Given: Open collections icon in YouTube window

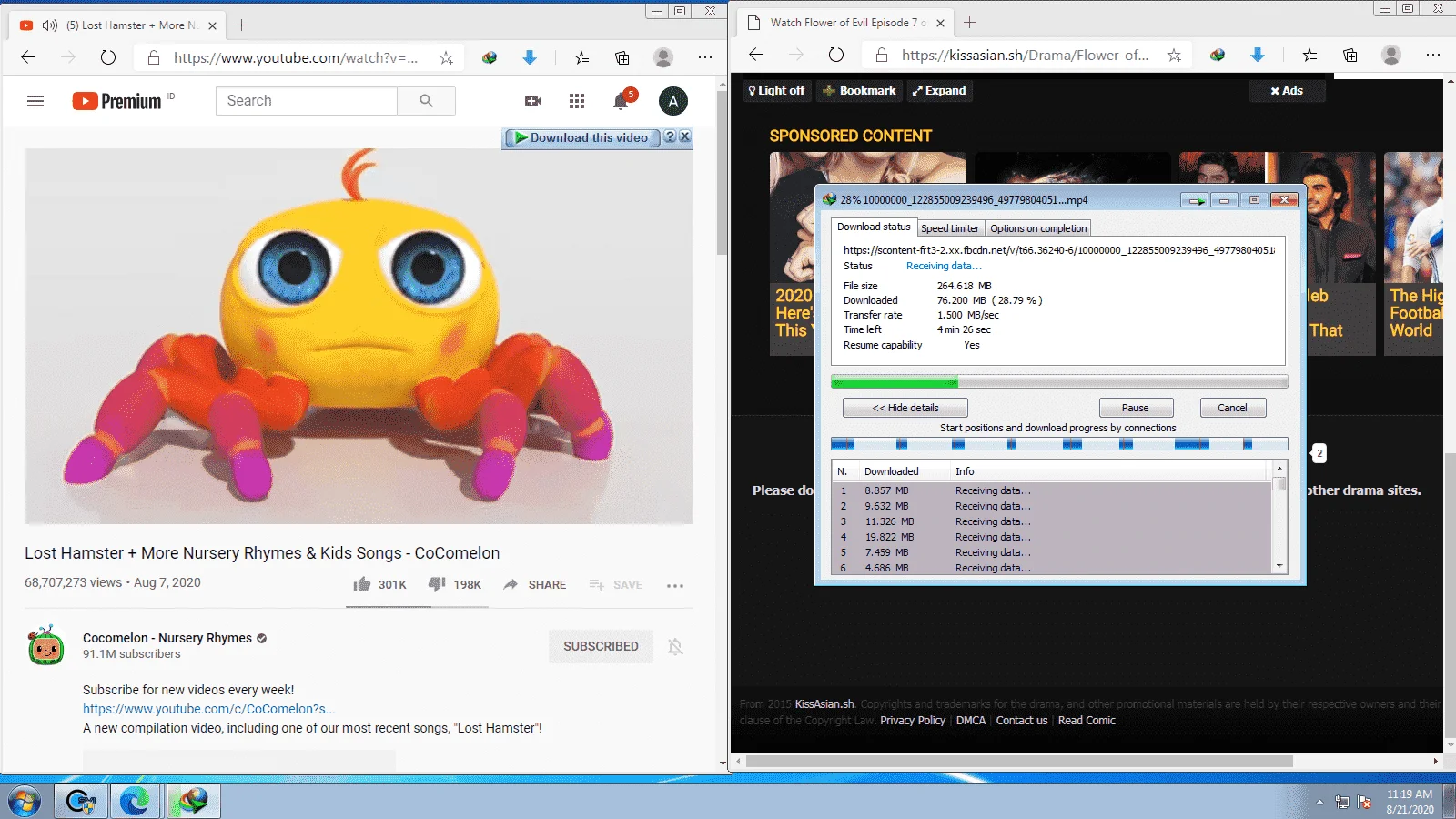Looking at the screenshot, I should point(622,57).
